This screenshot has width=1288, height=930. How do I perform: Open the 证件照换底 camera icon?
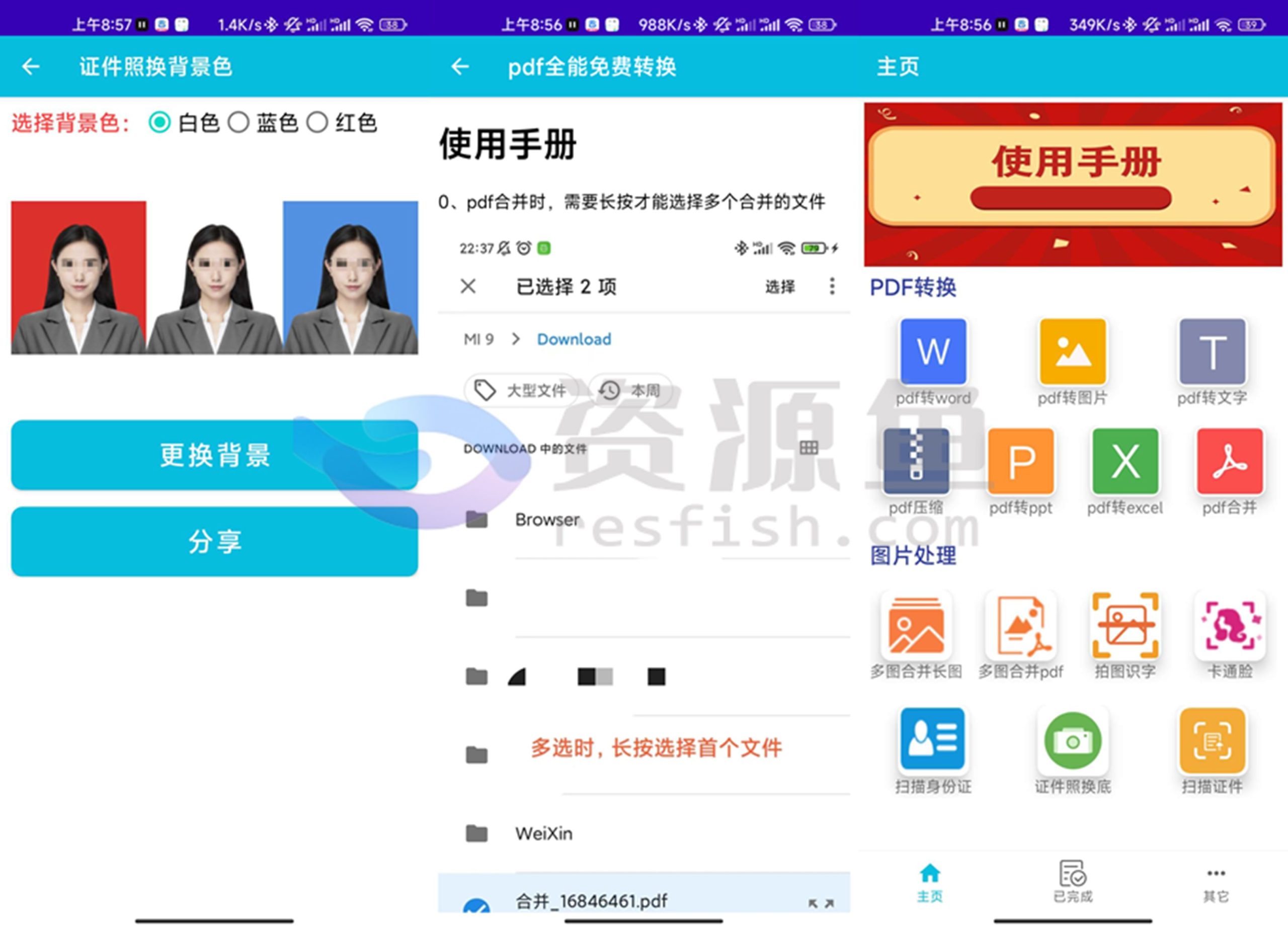click(x=1072, y=740)
